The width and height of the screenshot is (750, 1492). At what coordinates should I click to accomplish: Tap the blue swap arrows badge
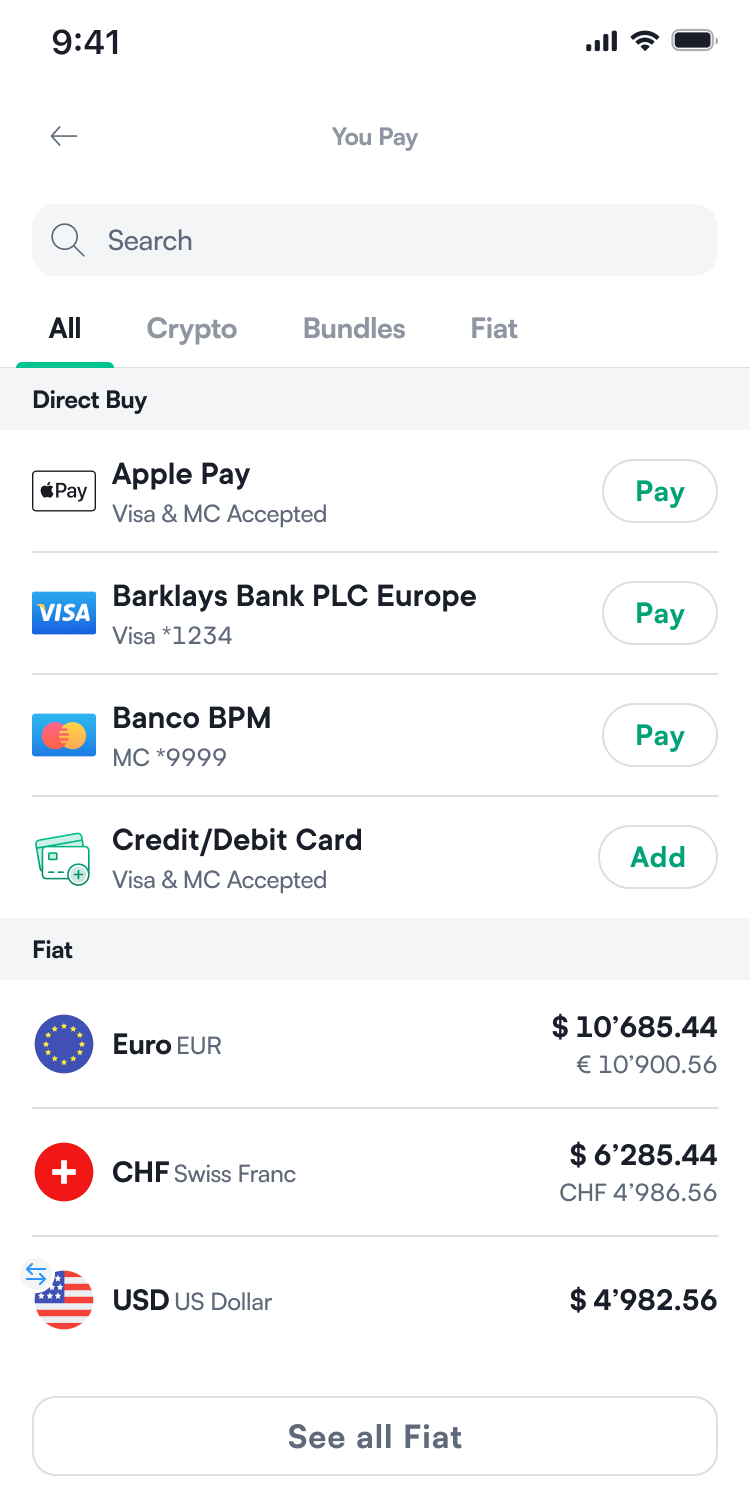(x=36, y=1274)
